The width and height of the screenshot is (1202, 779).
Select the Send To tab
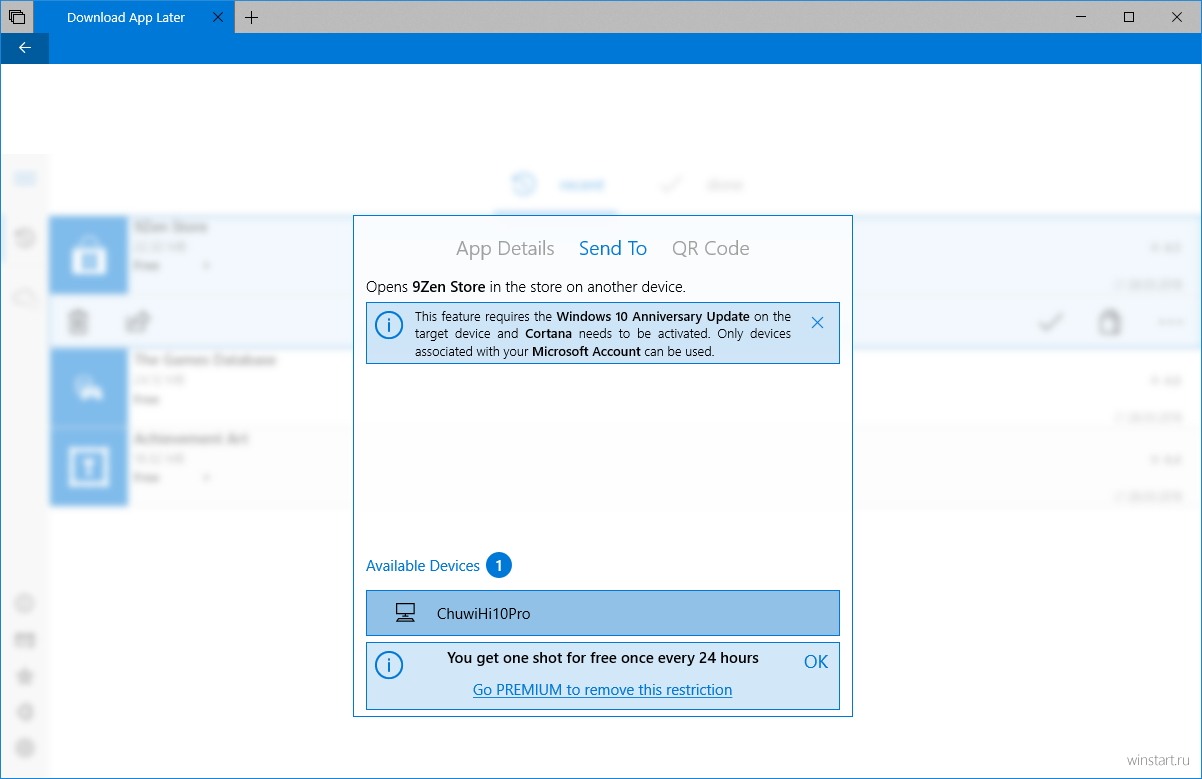coord(613,249)
